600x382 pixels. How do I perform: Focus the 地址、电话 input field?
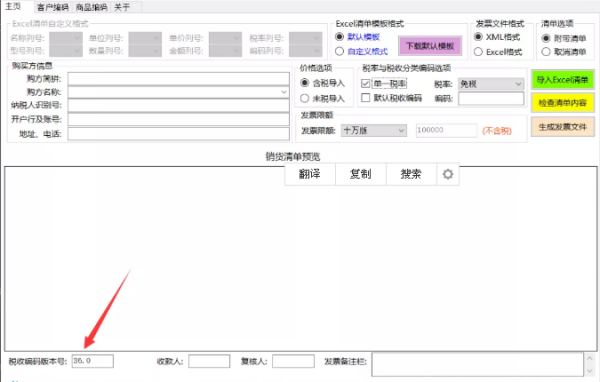point(178,134)
